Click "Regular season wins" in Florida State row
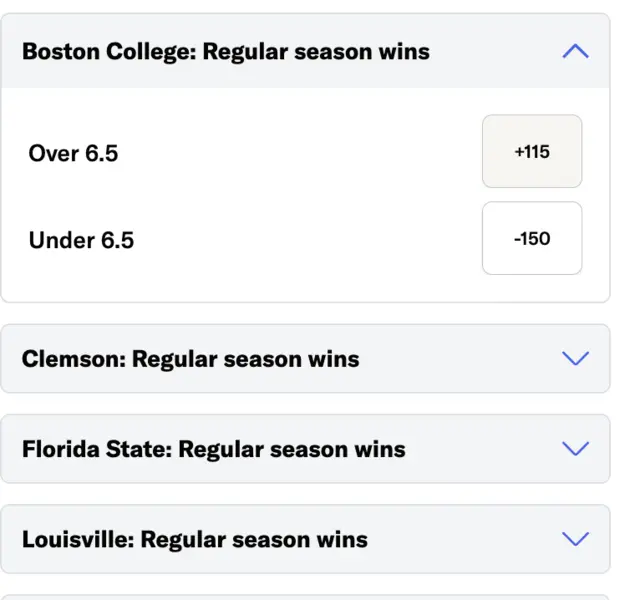Viewport: 630px width, 600px height. pyautogui.click(x=292, y=448)
